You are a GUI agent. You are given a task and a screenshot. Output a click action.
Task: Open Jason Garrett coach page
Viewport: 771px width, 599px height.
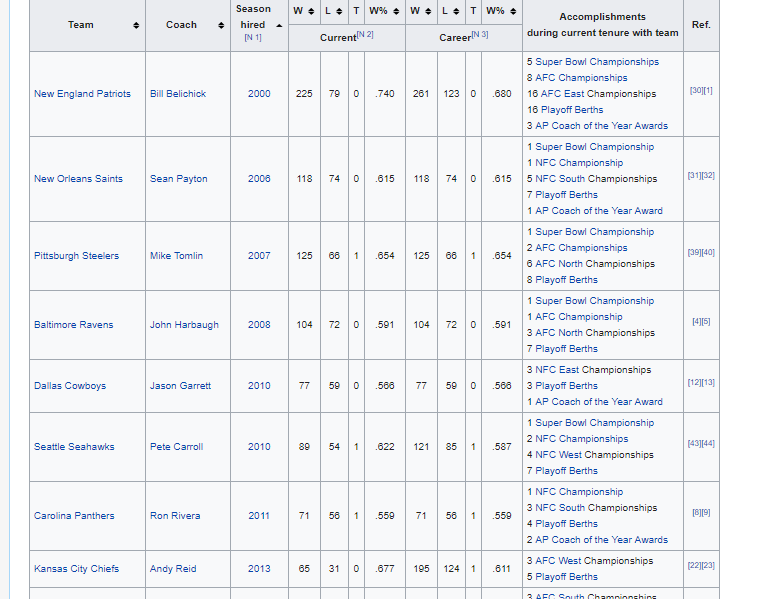pos(180,386)
